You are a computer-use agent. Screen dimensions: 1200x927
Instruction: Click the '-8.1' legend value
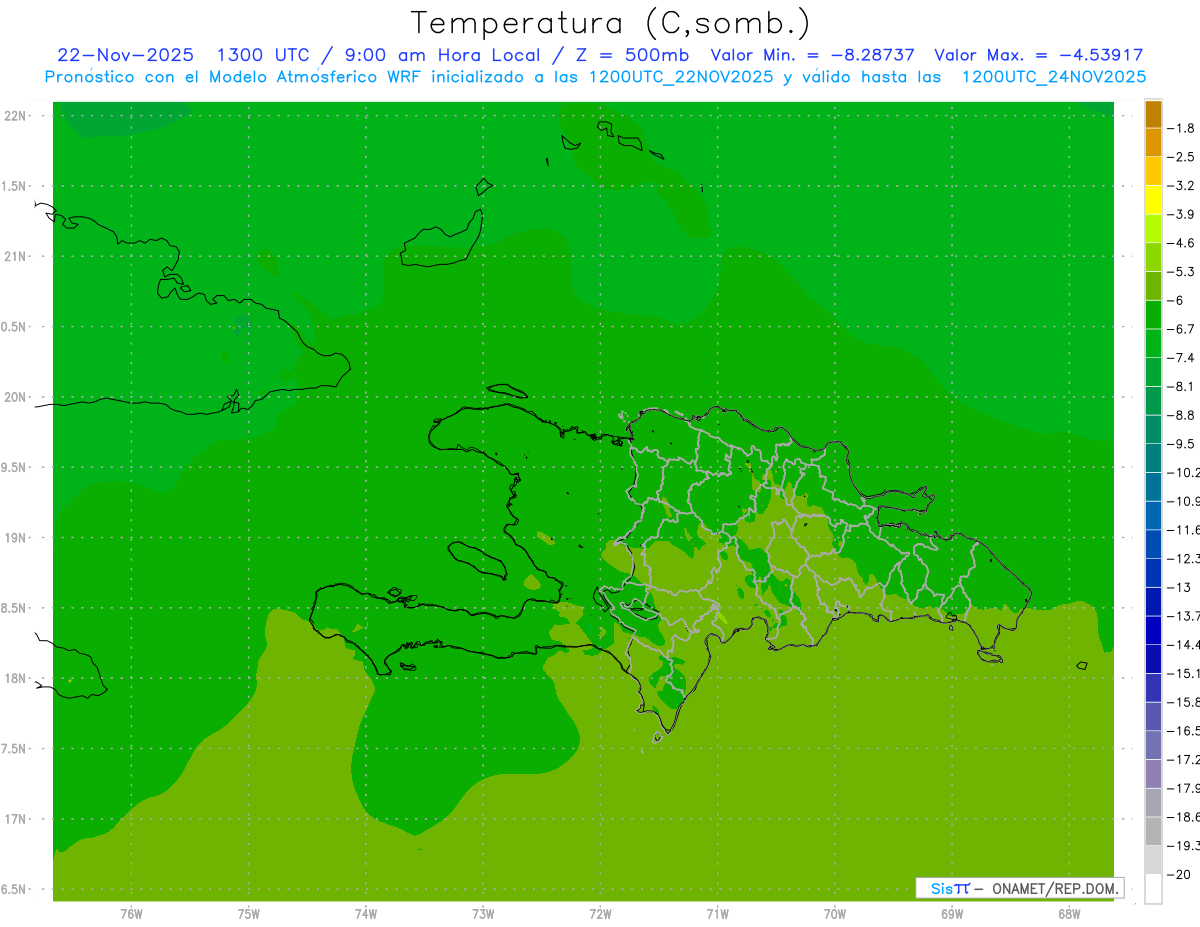pyautogui.click(x=1181, y=386)
